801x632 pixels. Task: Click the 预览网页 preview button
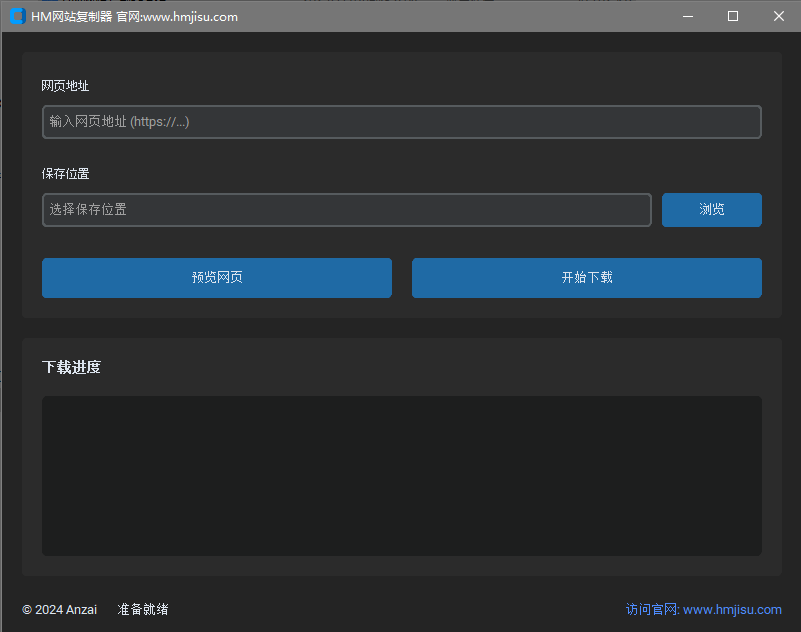click(x=217, y=277)
